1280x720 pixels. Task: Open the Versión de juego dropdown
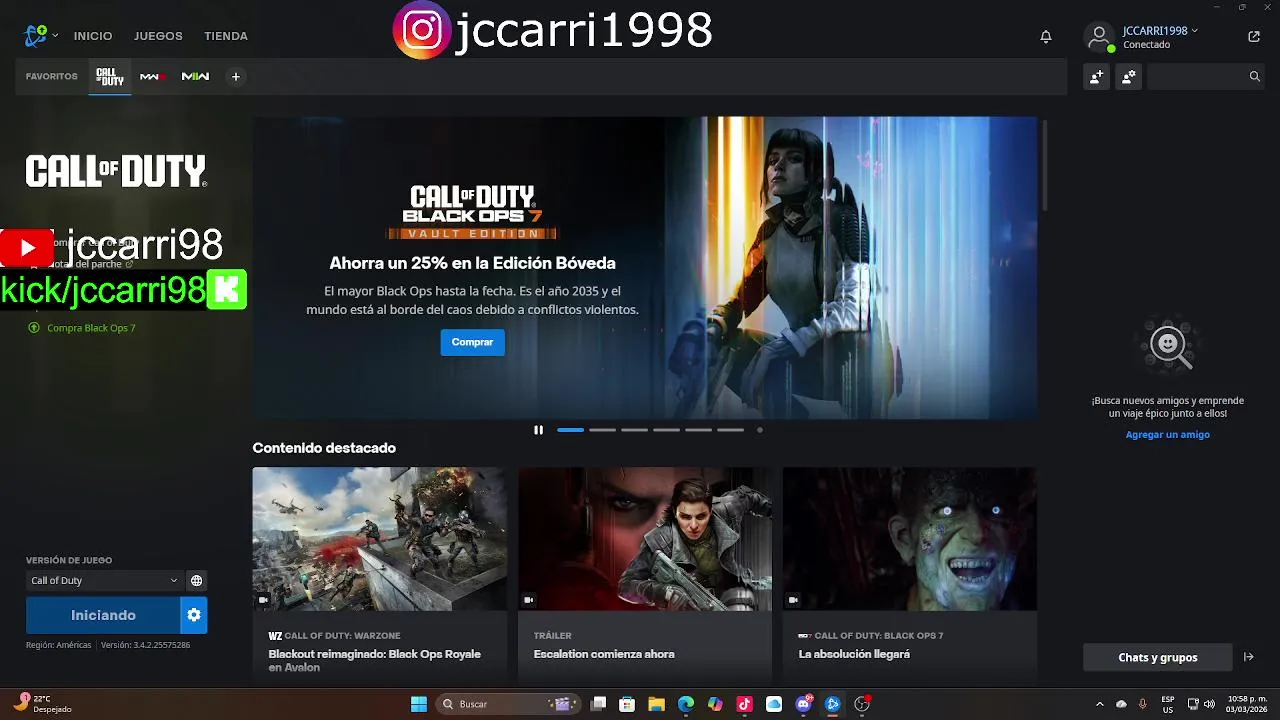point(104,580)
